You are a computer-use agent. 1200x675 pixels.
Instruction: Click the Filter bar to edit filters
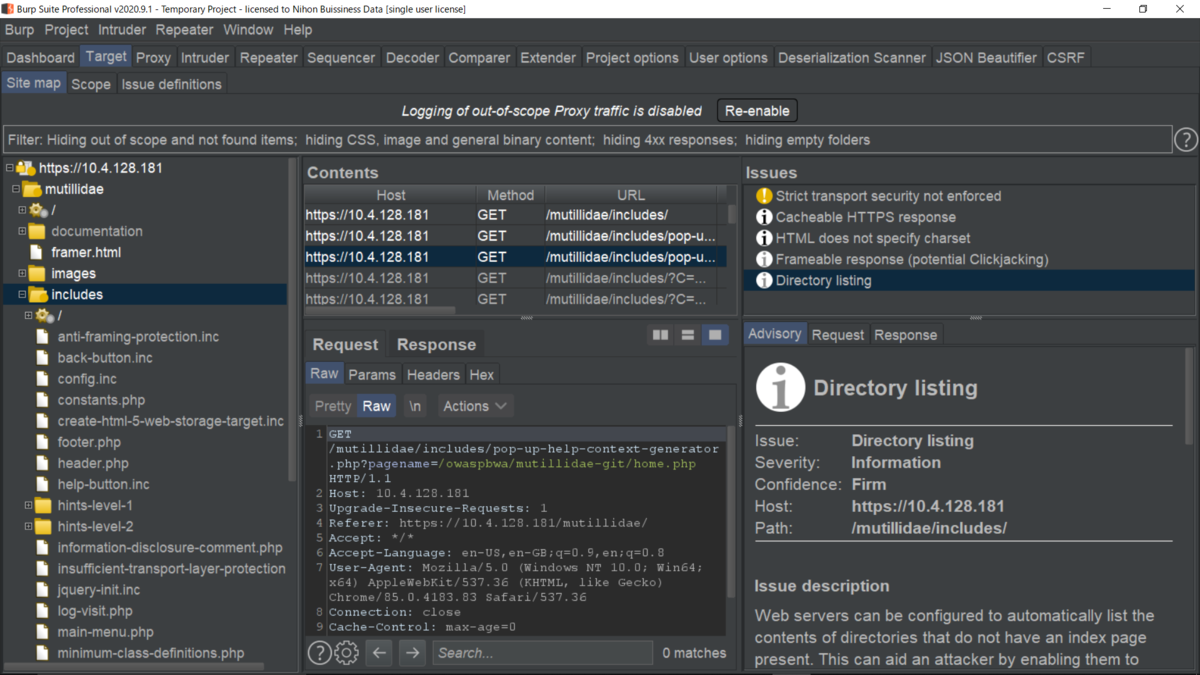(x=588, y=140)
